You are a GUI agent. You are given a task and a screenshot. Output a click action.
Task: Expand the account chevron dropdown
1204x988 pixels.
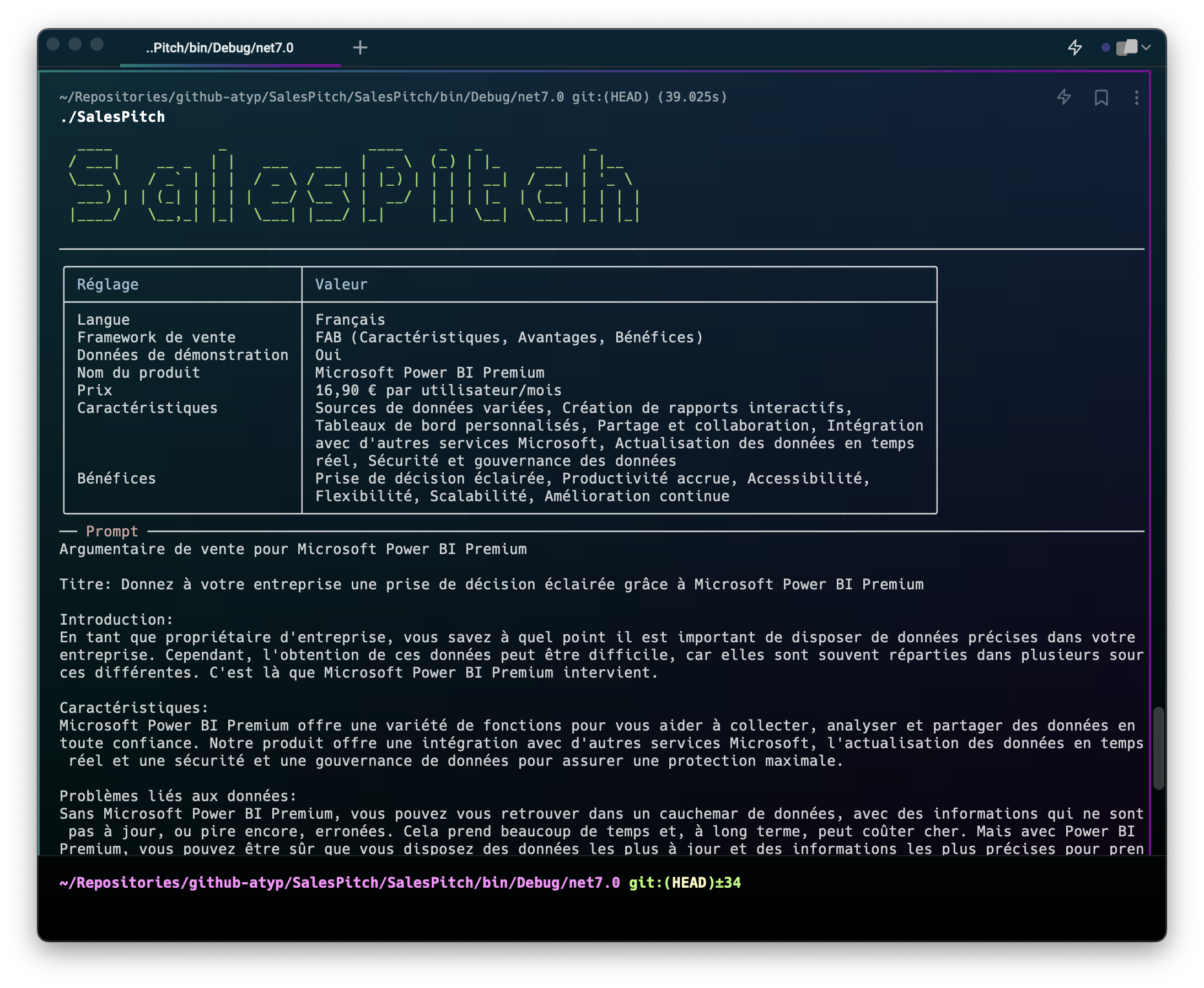[1147, 47]
